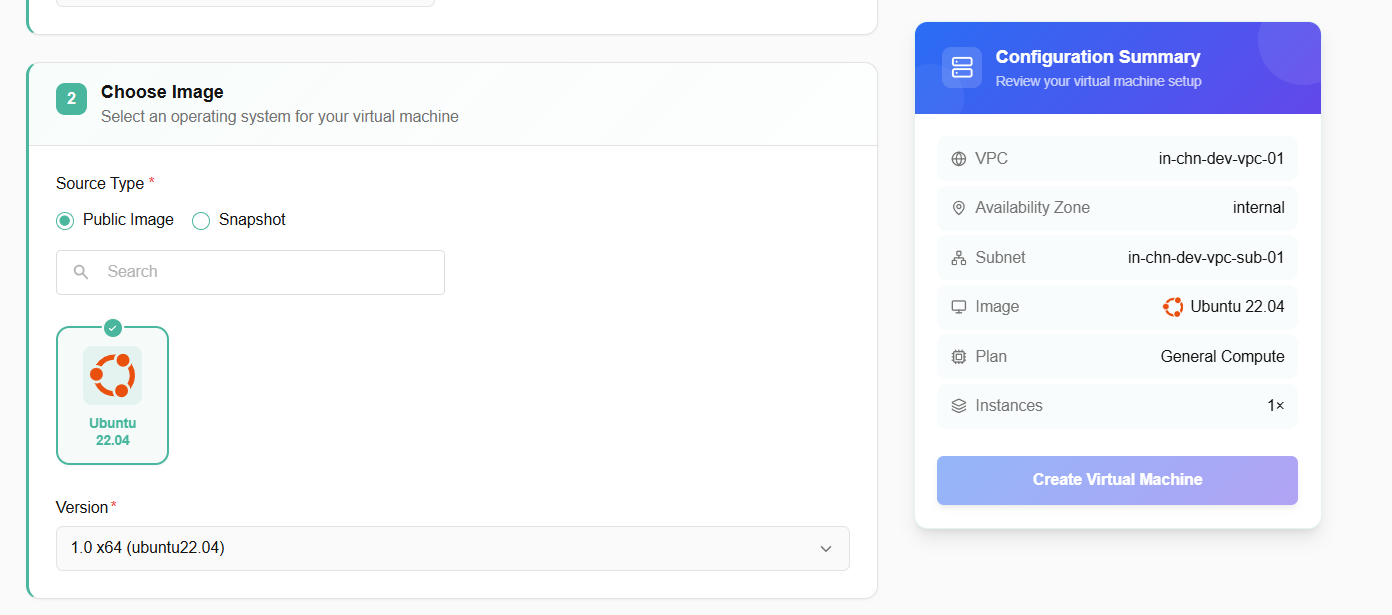Image resolution: width=1392 pixels, height=615 pixels.
Task: Click the globe icon beside VPC
Action: click(x=959, y=159)
